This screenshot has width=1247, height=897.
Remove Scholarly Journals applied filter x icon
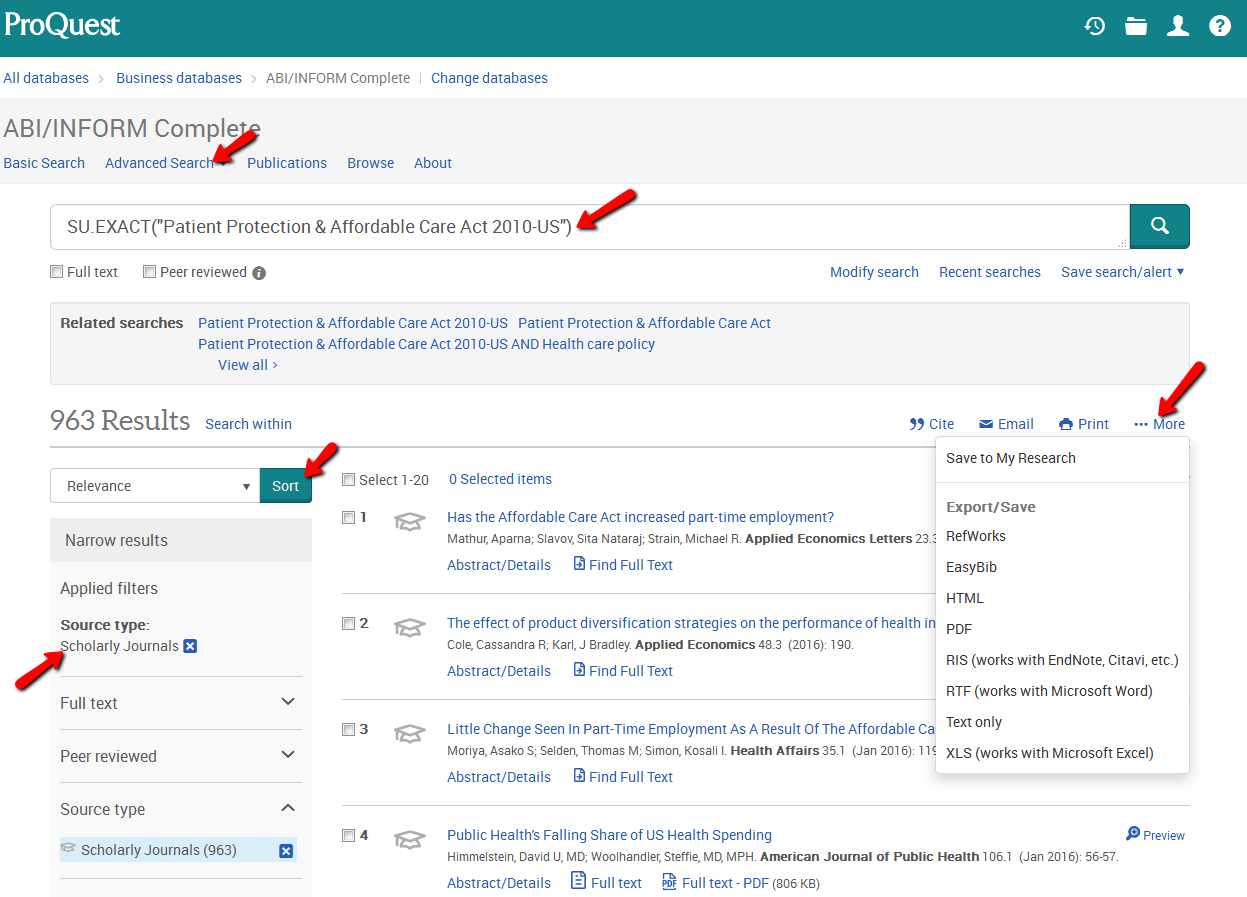[x=190, y=646]
